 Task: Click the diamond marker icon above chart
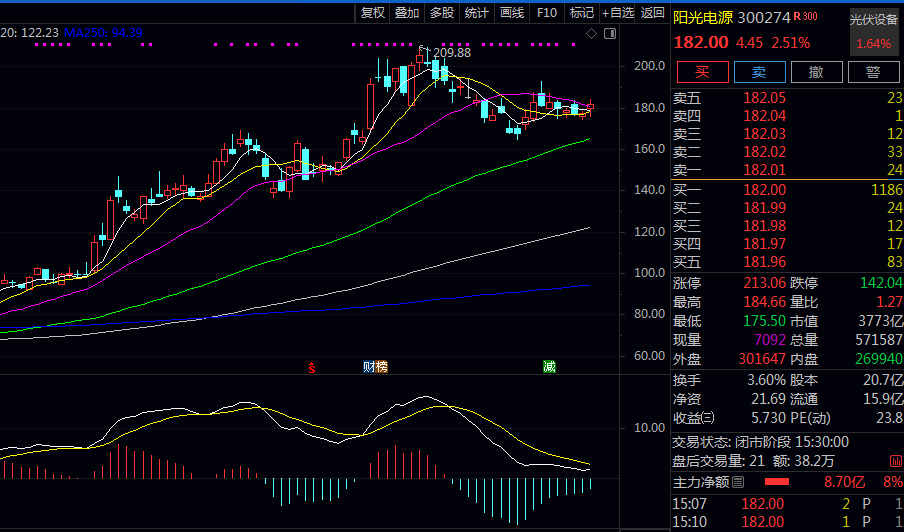[591, 34]
